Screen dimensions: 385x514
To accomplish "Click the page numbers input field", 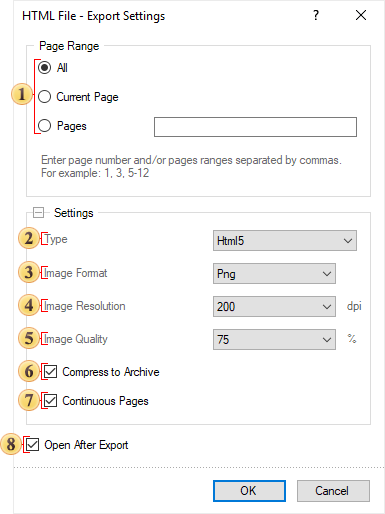I will (255, 127).
